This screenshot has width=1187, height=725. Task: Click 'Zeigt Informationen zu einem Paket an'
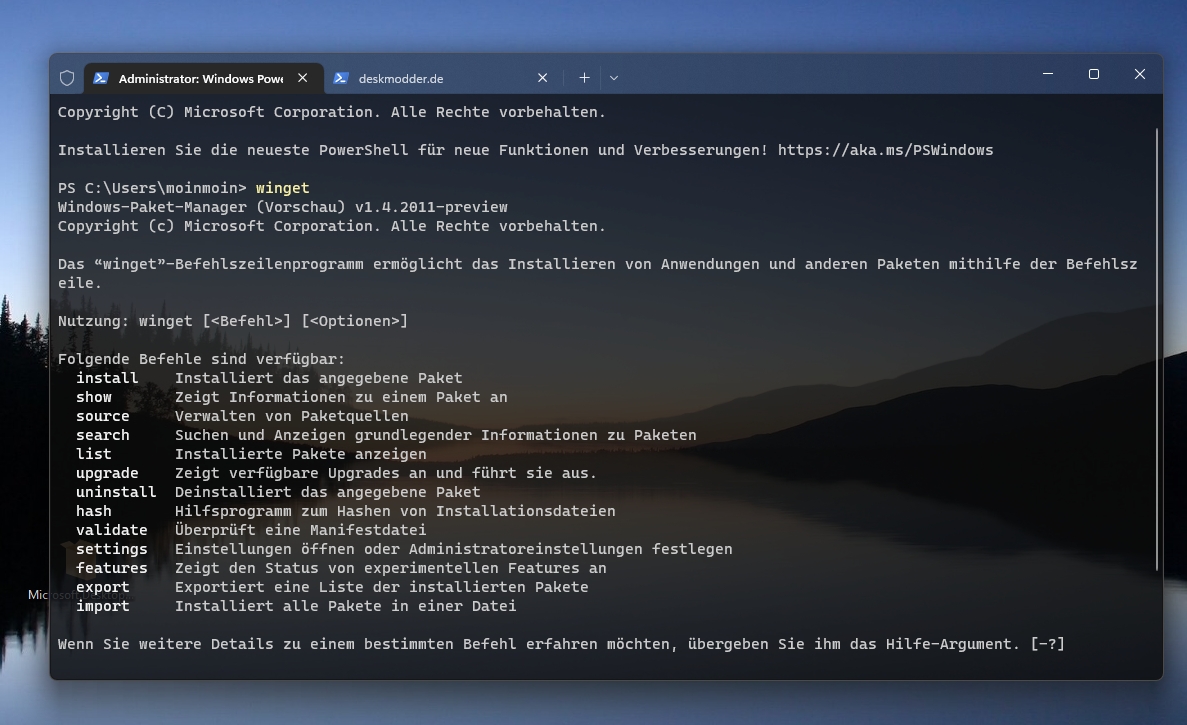point(341,397)
